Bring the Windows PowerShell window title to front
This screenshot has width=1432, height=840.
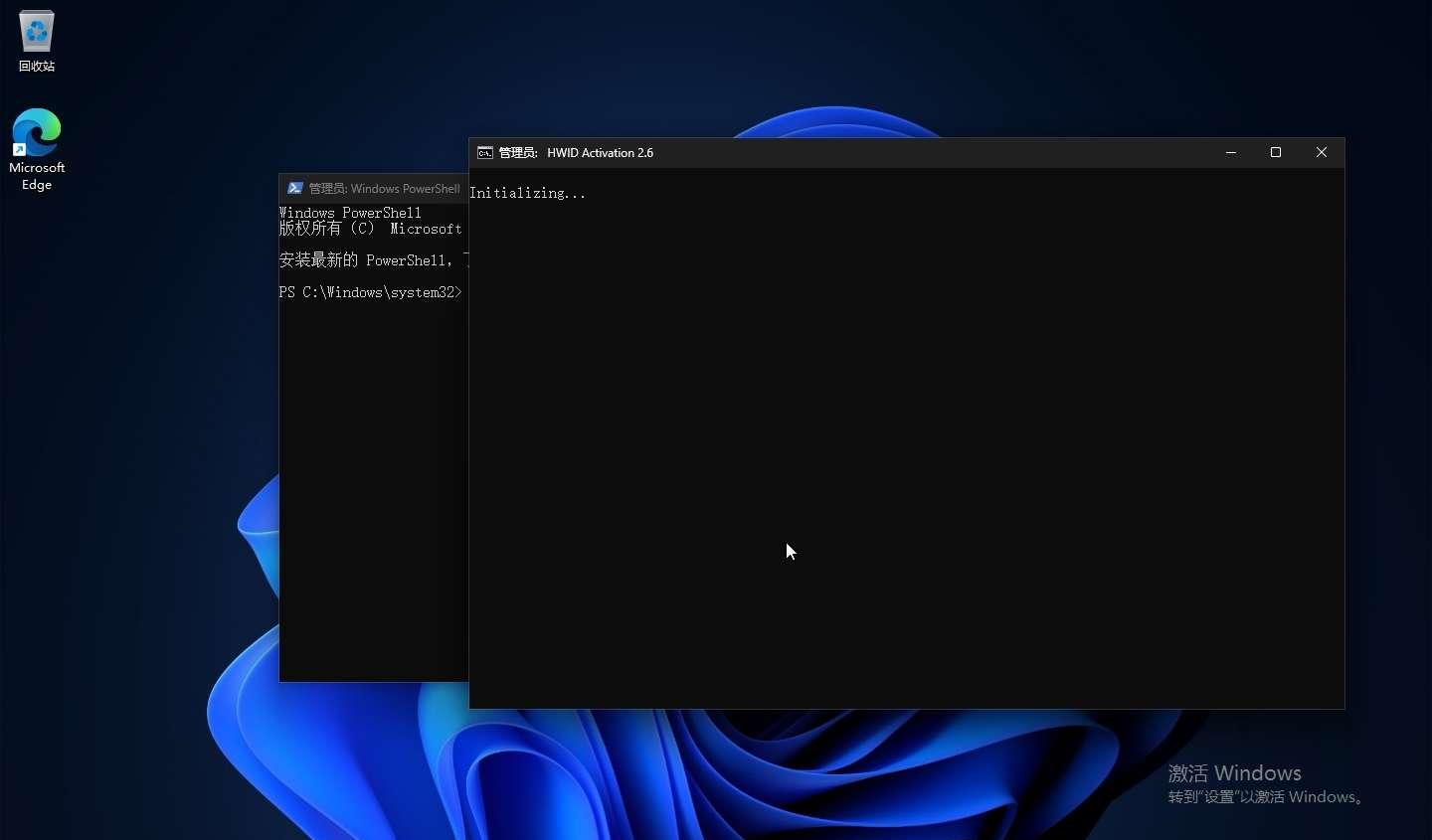point(384,189)
